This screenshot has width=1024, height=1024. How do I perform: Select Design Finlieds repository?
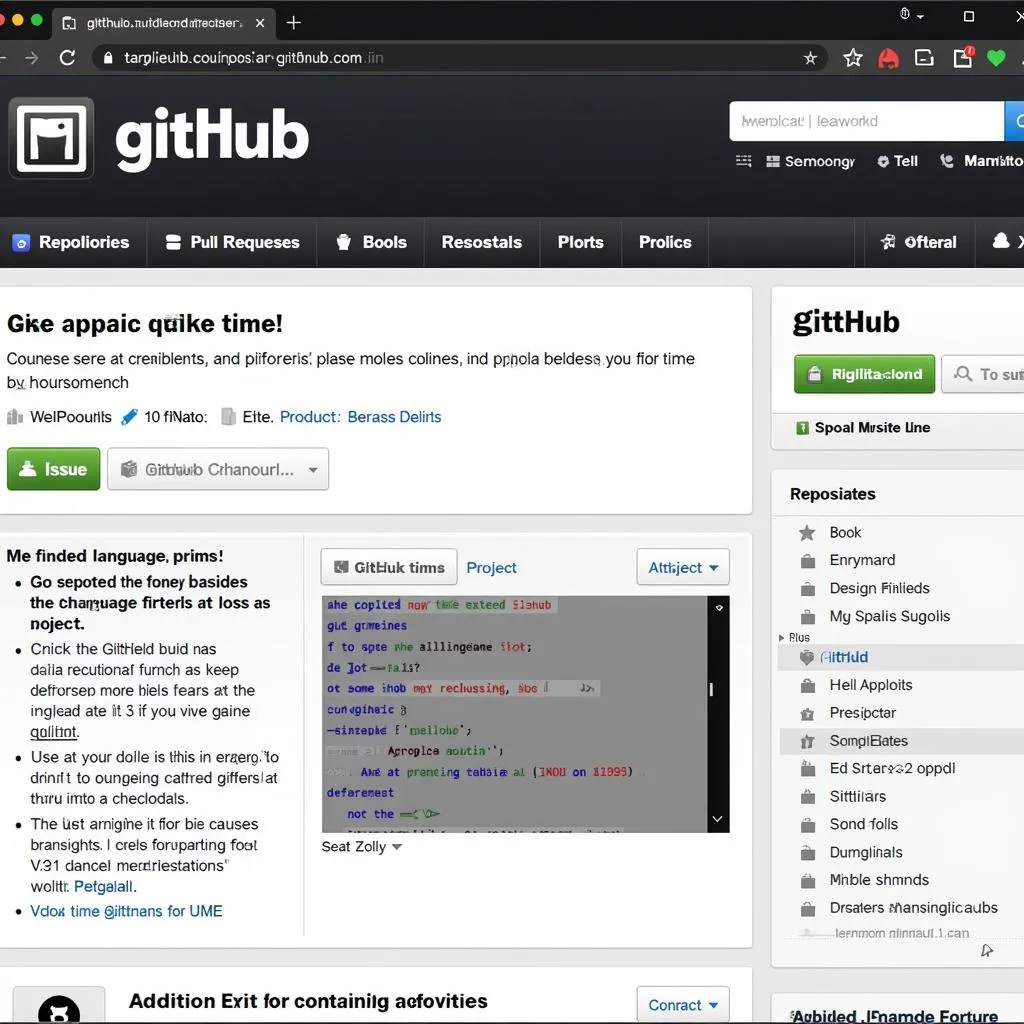(x=879, y=588)
